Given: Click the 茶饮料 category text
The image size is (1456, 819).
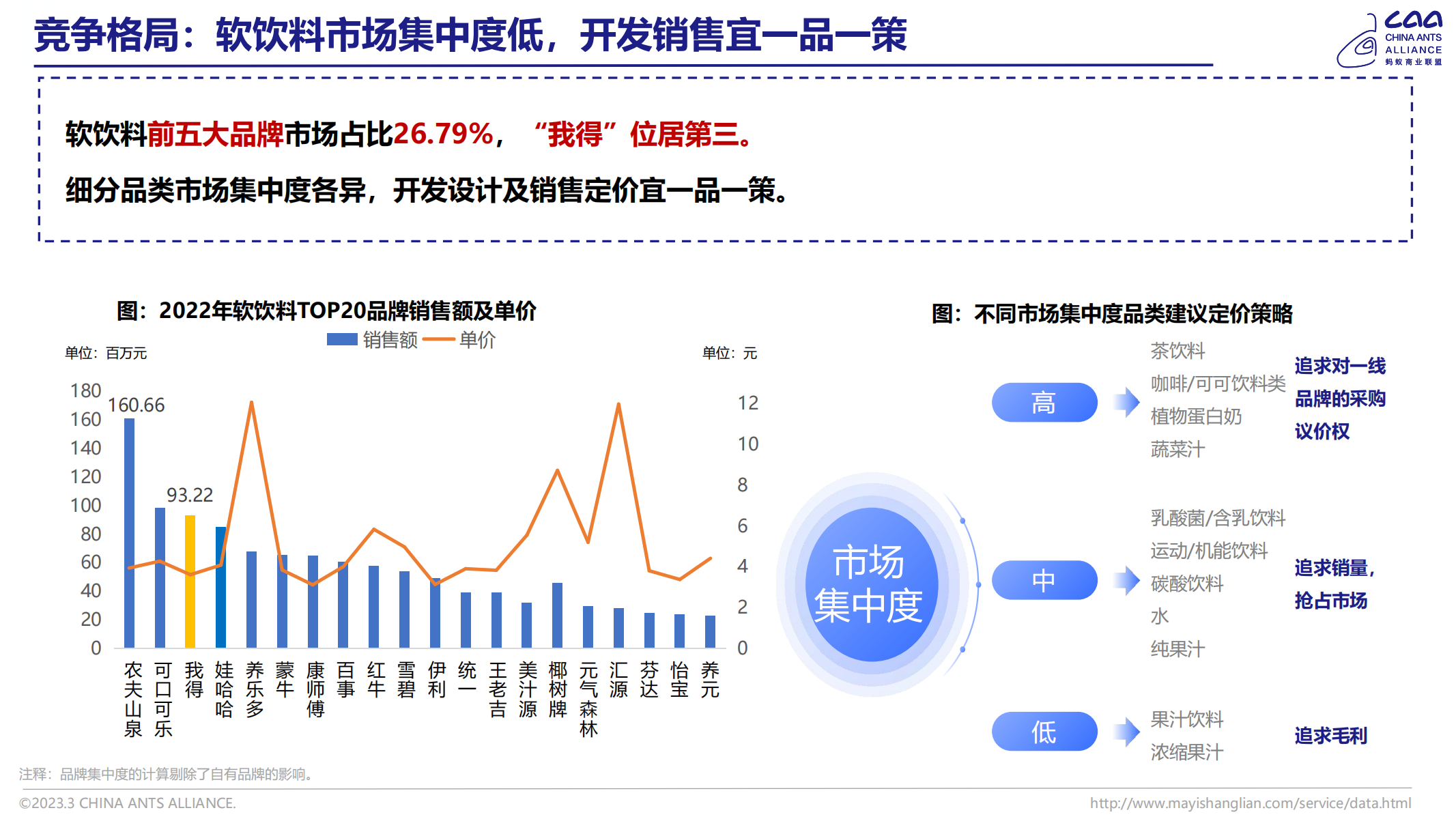Looking at the screenshot, I should tap(1177, 351).
